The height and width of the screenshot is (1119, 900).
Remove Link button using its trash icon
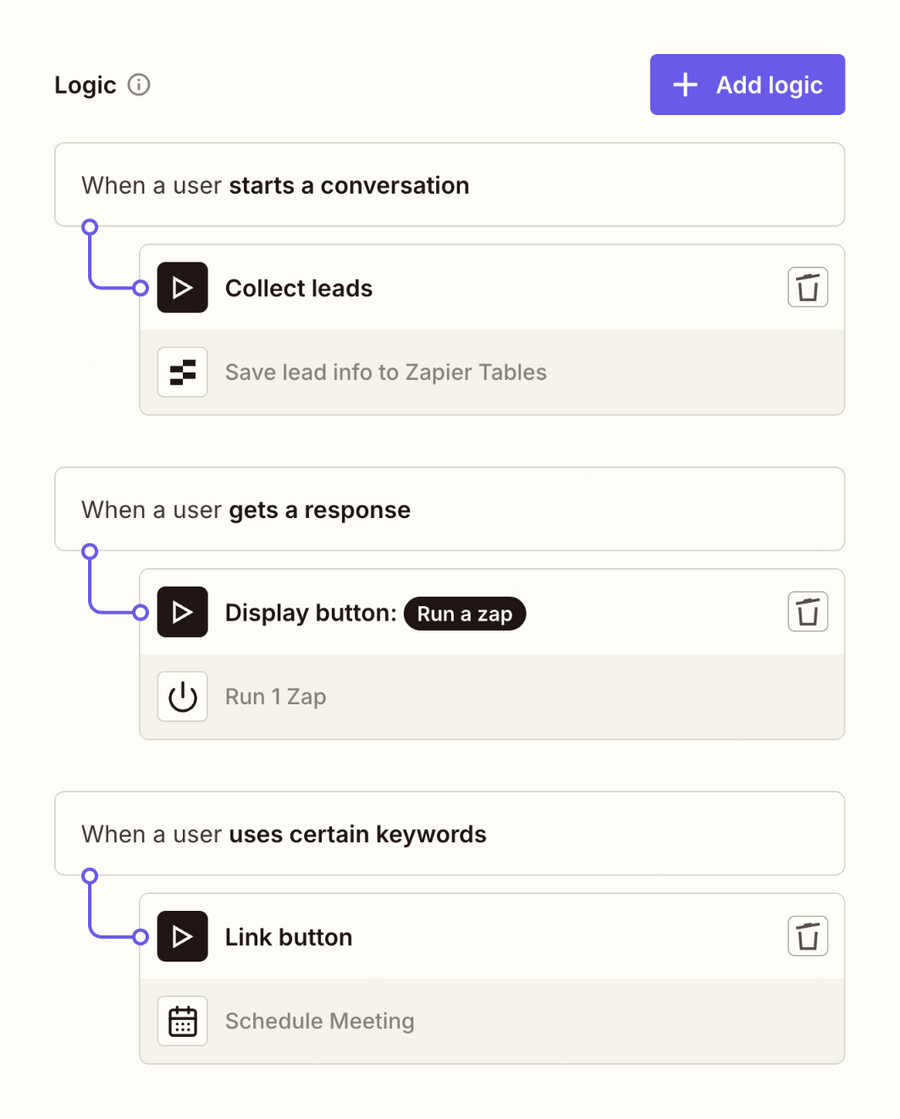(x=807, y=936)
